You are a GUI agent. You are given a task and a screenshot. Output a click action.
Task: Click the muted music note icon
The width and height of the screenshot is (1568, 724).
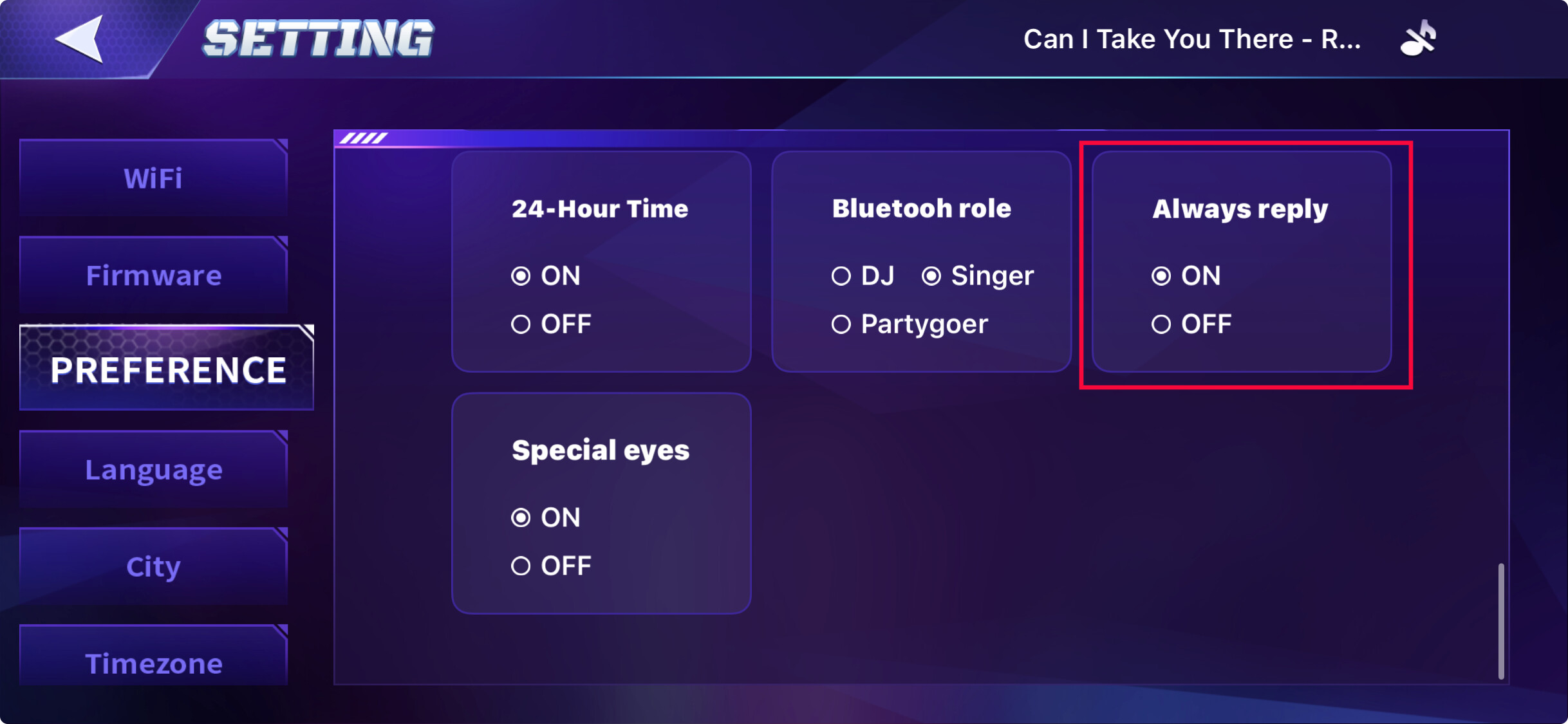pyautogui.click(x=1418, y=39)
